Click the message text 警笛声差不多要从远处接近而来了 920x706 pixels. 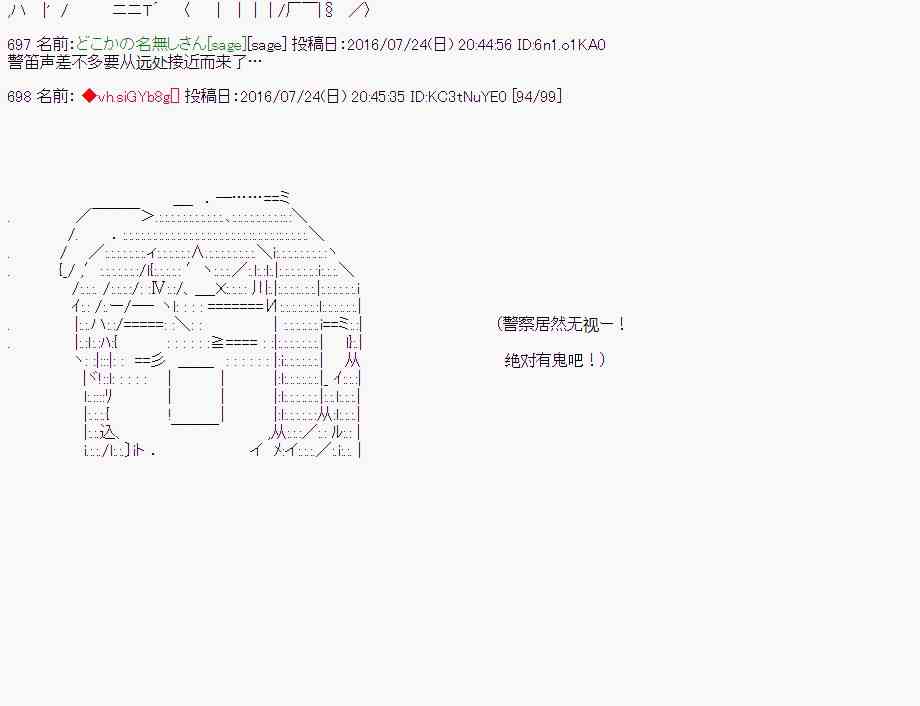134,62
